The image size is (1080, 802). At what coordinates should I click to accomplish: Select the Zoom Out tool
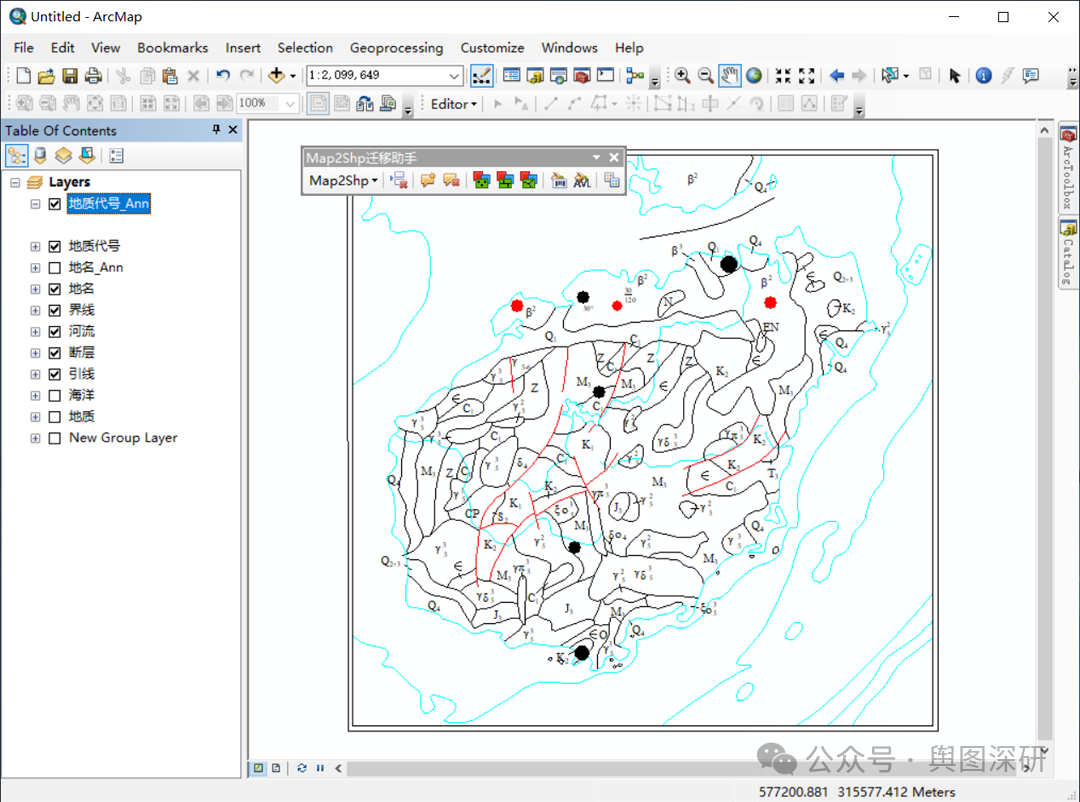706,76
